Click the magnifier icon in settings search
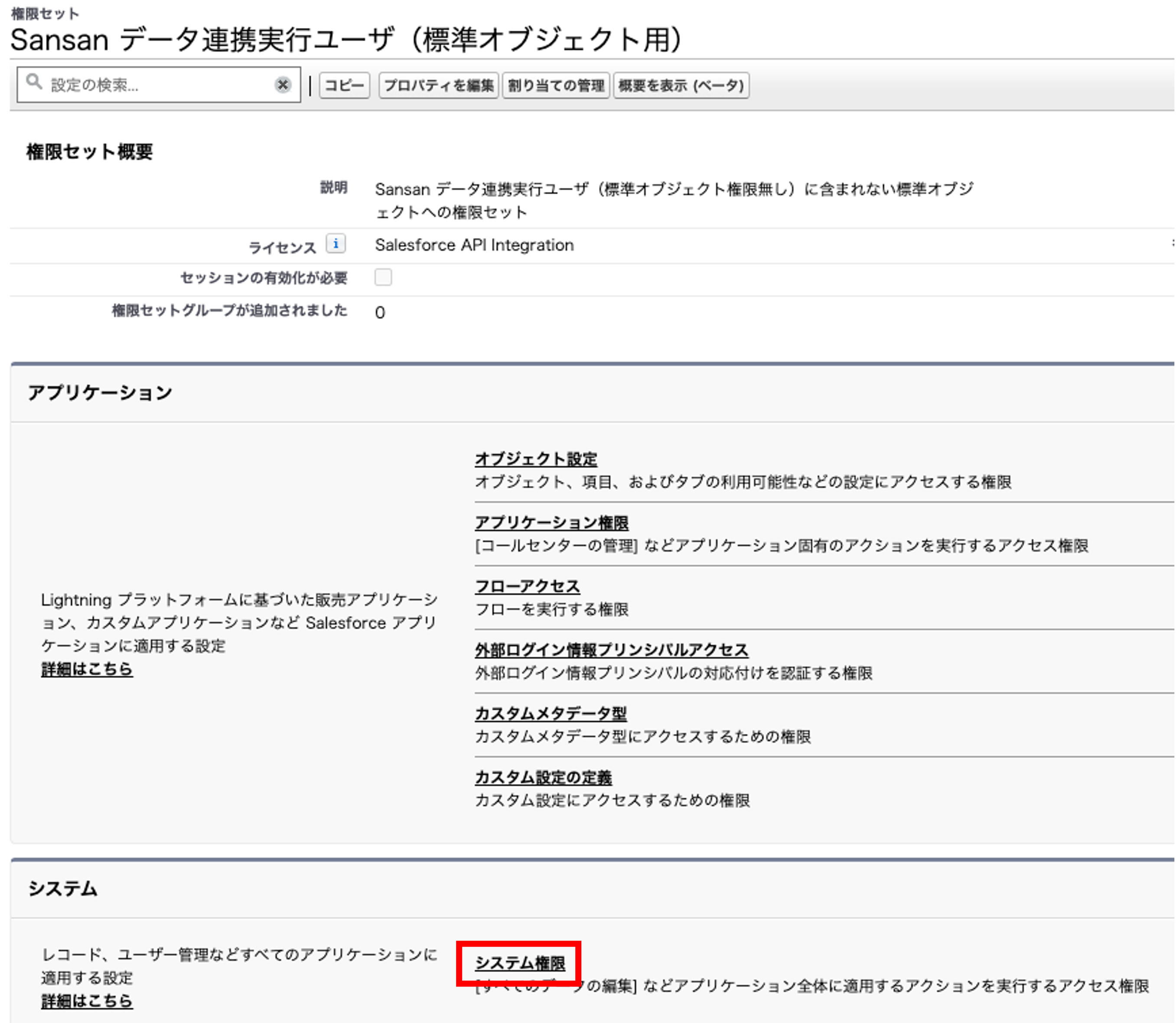The width and height of the screenshot is (1176, 1023). point(34,82)
